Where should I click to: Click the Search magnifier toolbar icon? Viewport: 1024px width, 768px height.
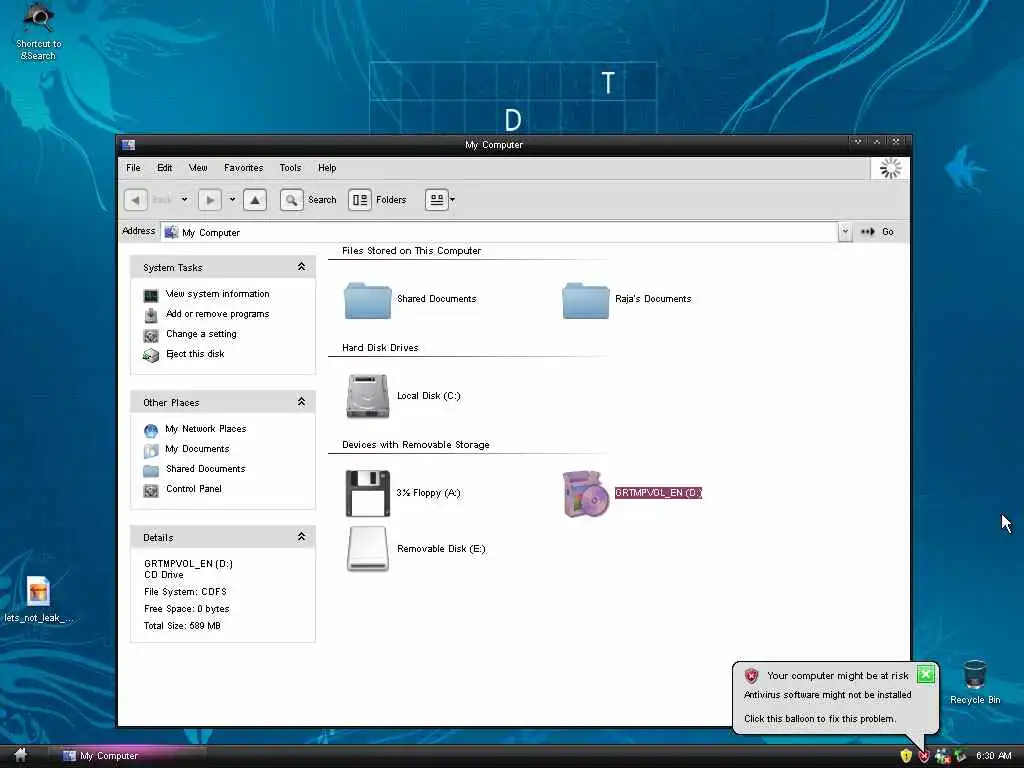pyautogui.click(x=291, y=200)
